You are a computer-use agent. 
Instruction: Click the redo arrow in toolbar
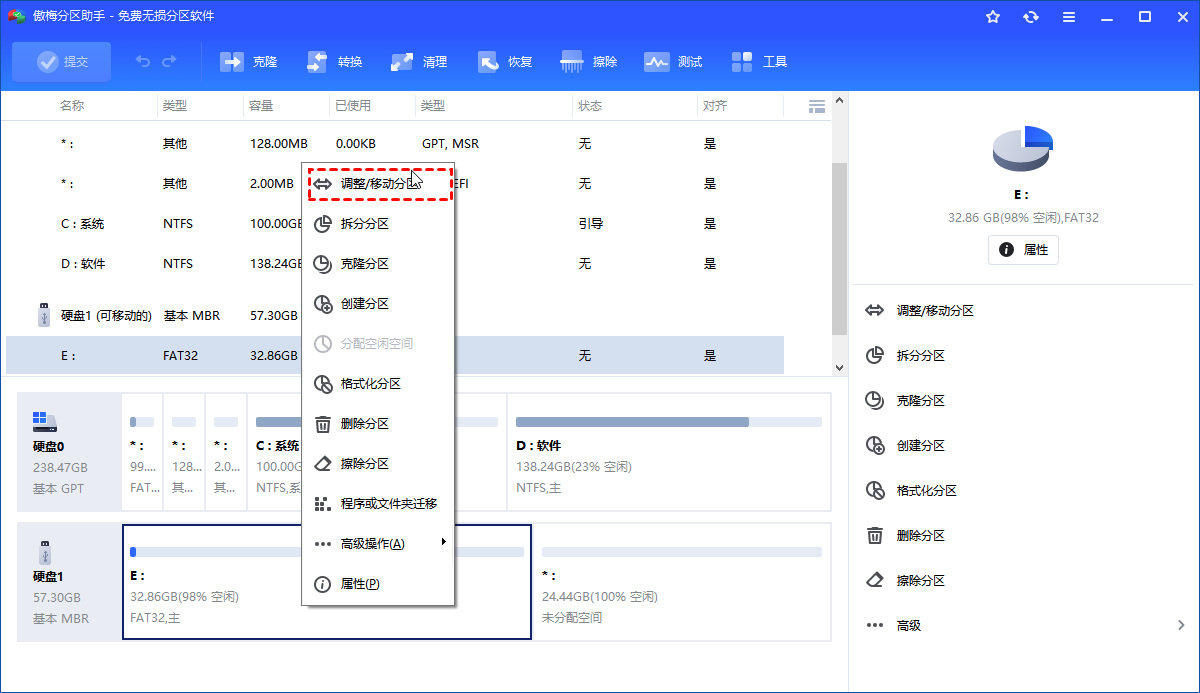tap(169, 62)
